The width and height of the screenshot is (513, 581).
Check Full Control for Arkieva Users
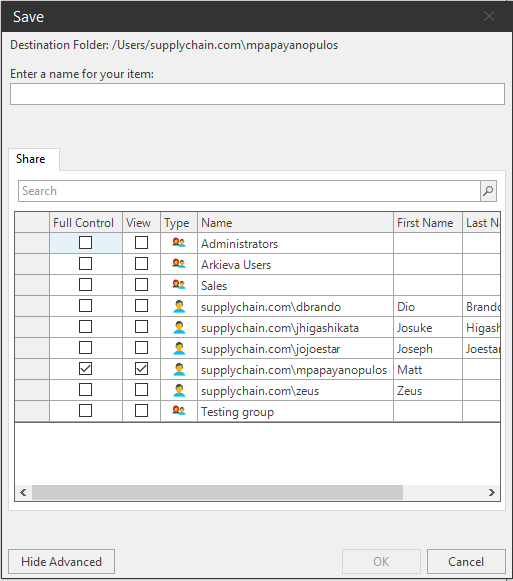click(85, 264)
